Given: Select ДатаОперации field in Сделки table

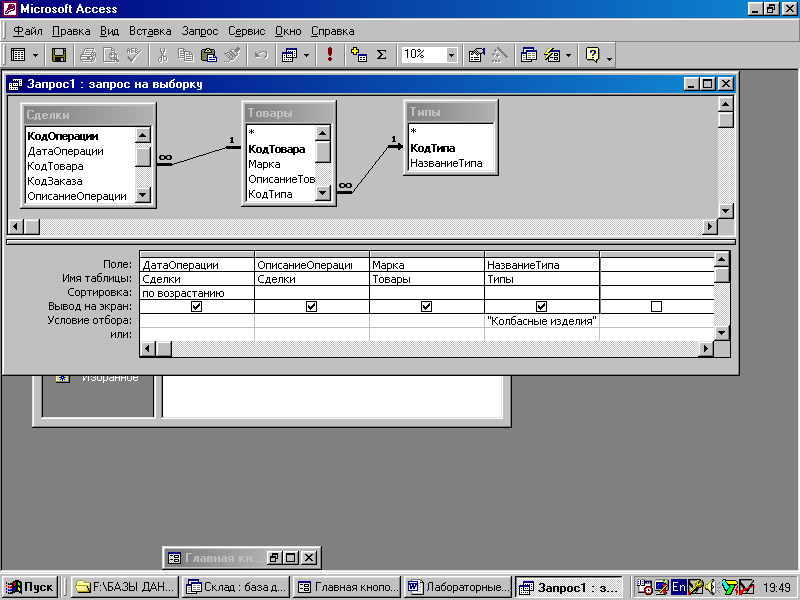Looking at the screenshot, I should (x=81, y=151).
